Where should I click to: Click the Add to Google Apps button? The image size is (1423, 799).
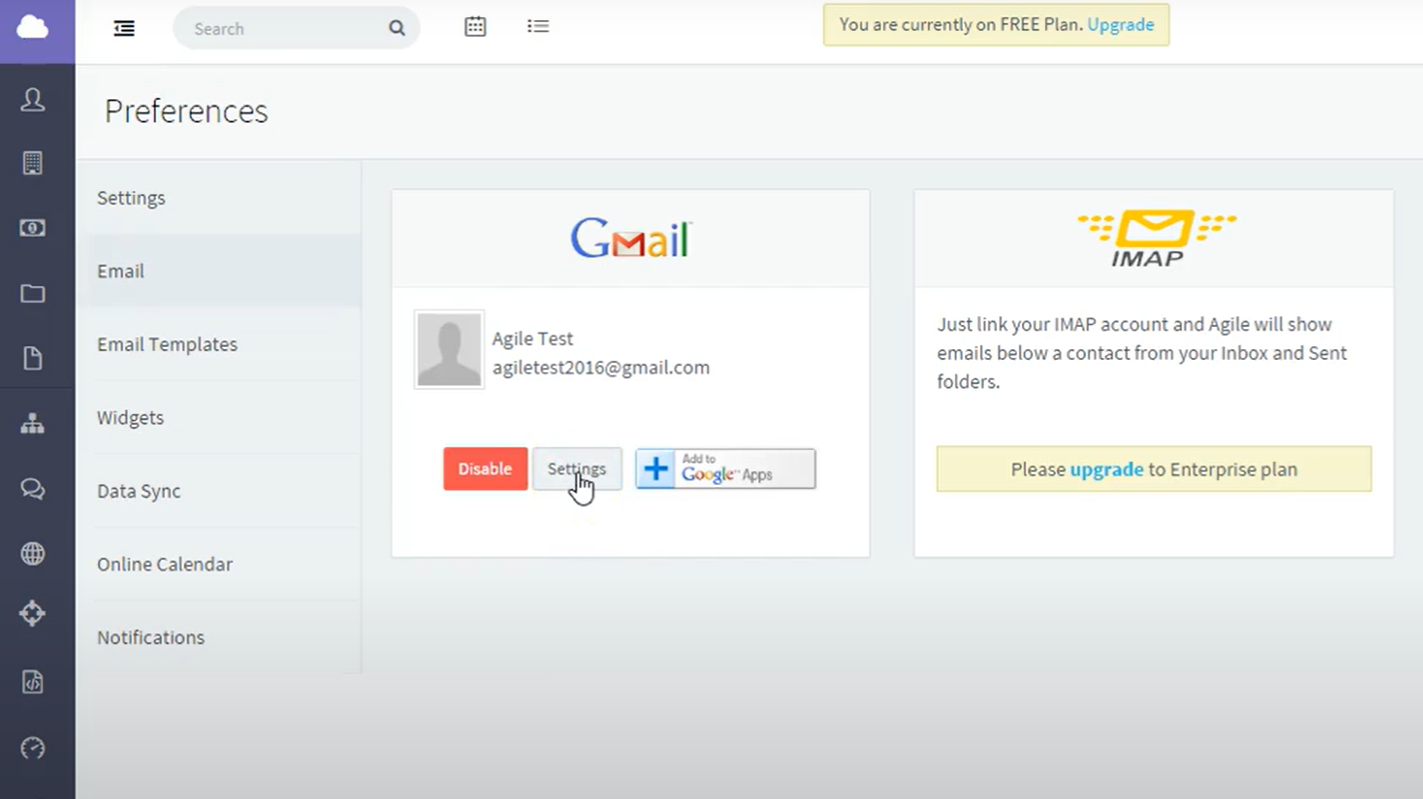(725, 469)
